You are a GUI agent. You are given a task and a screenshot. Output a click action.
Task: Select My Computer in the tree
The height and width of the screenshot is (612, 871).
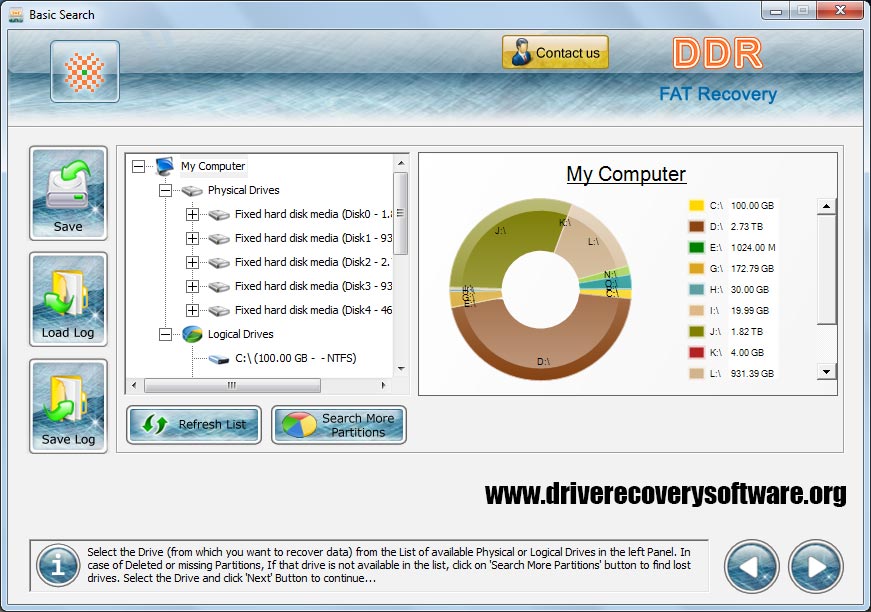[x=213, y=166]
